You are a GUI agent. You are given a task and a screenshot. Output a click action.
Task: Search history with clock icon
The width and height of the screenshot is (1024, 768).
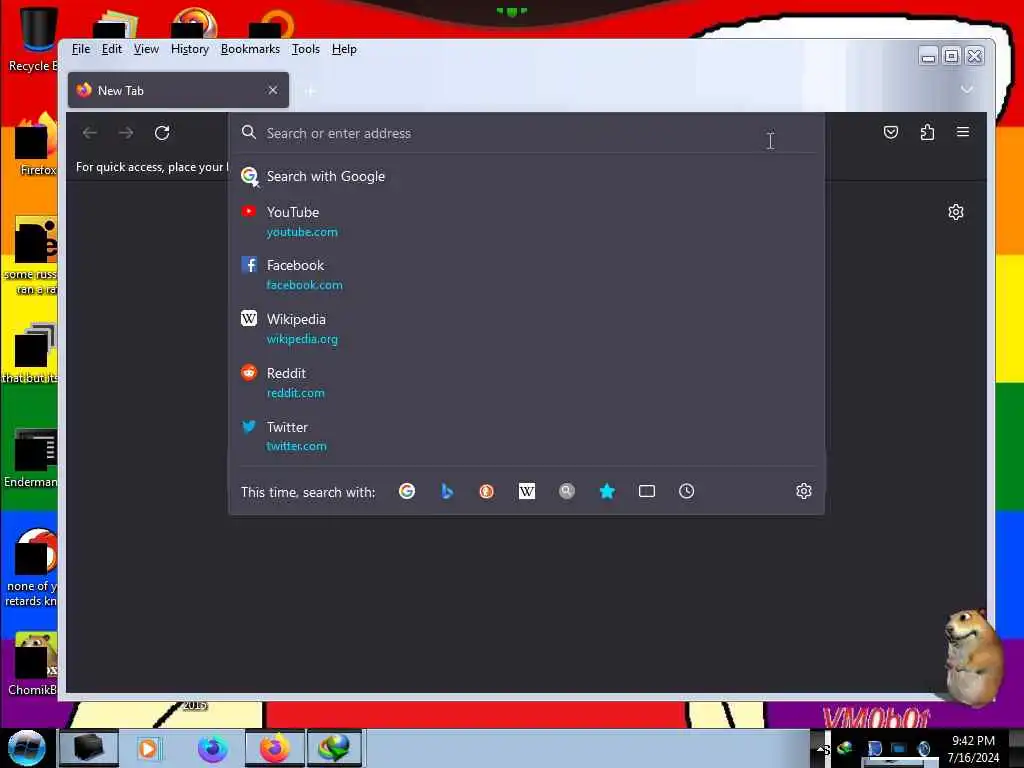(686, 491)
